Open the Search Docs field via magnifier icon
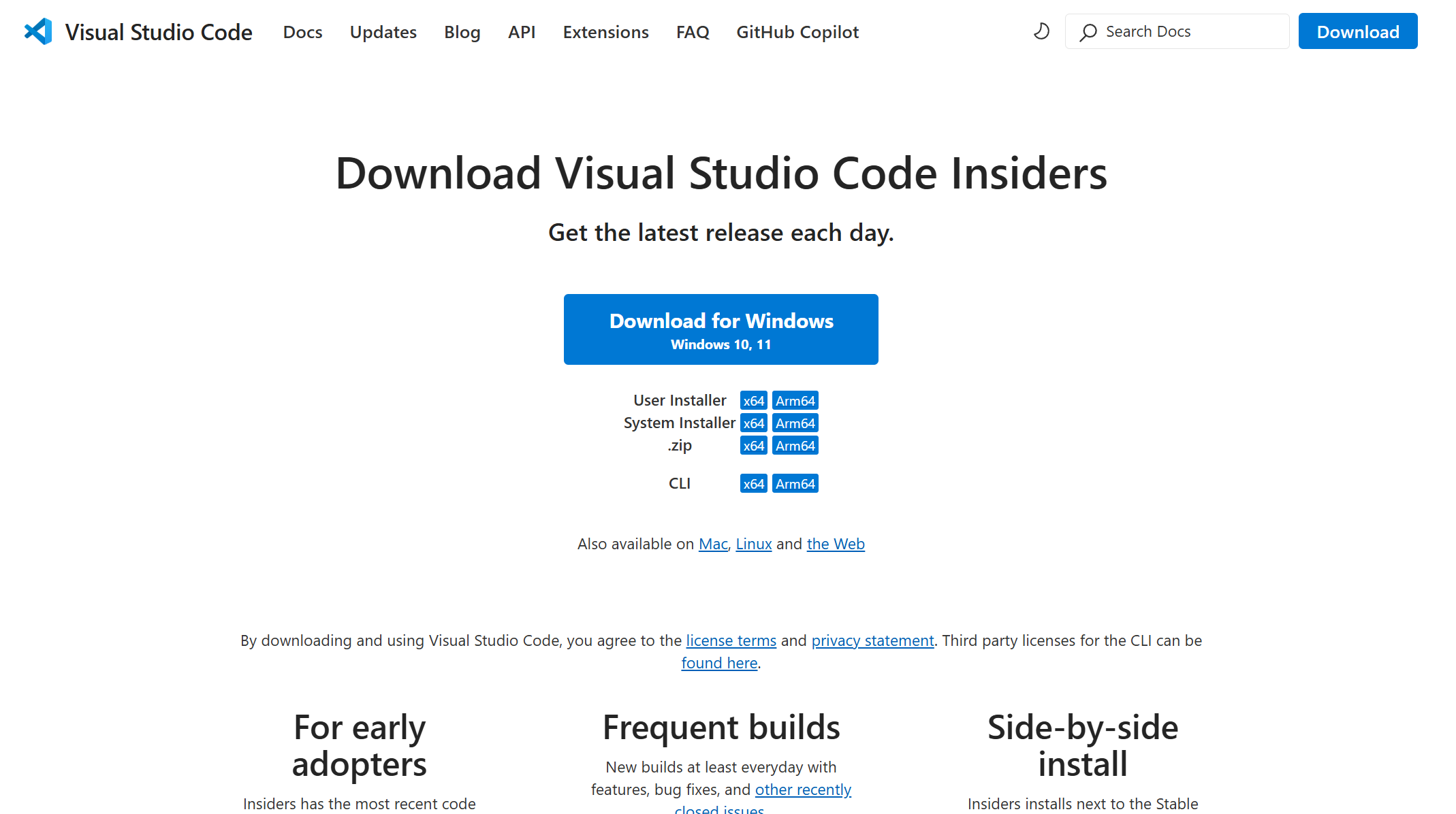This screenshot has height=814, width=1456. click(1088, 31)
